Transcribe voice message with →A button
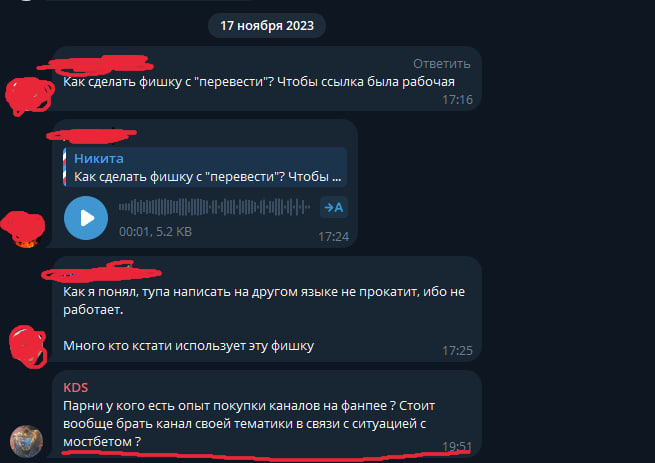This screenshot has height=463, width=655. [x=334, y=207]
